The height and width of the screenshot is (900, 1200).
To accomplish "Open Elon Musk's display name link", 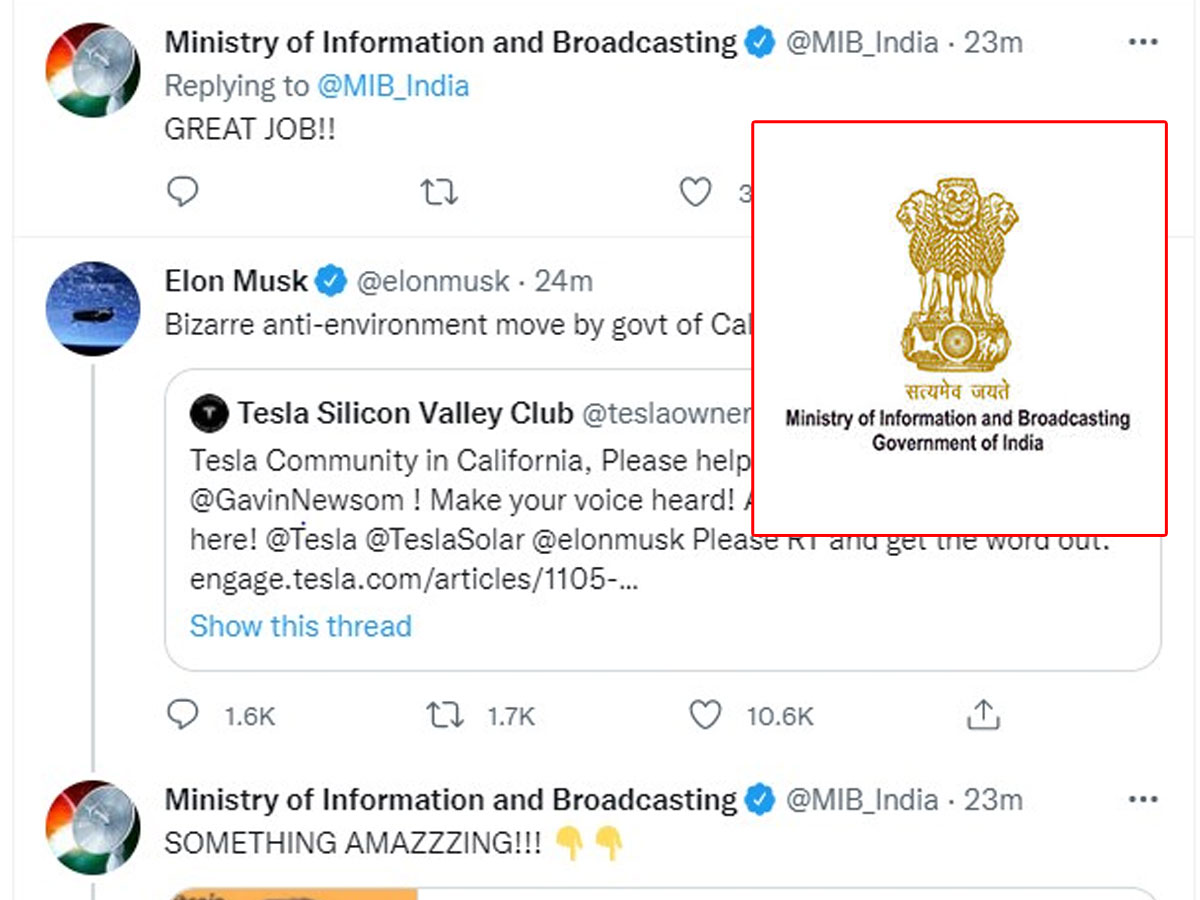I will pyautogui.click(x=236, y=282).
